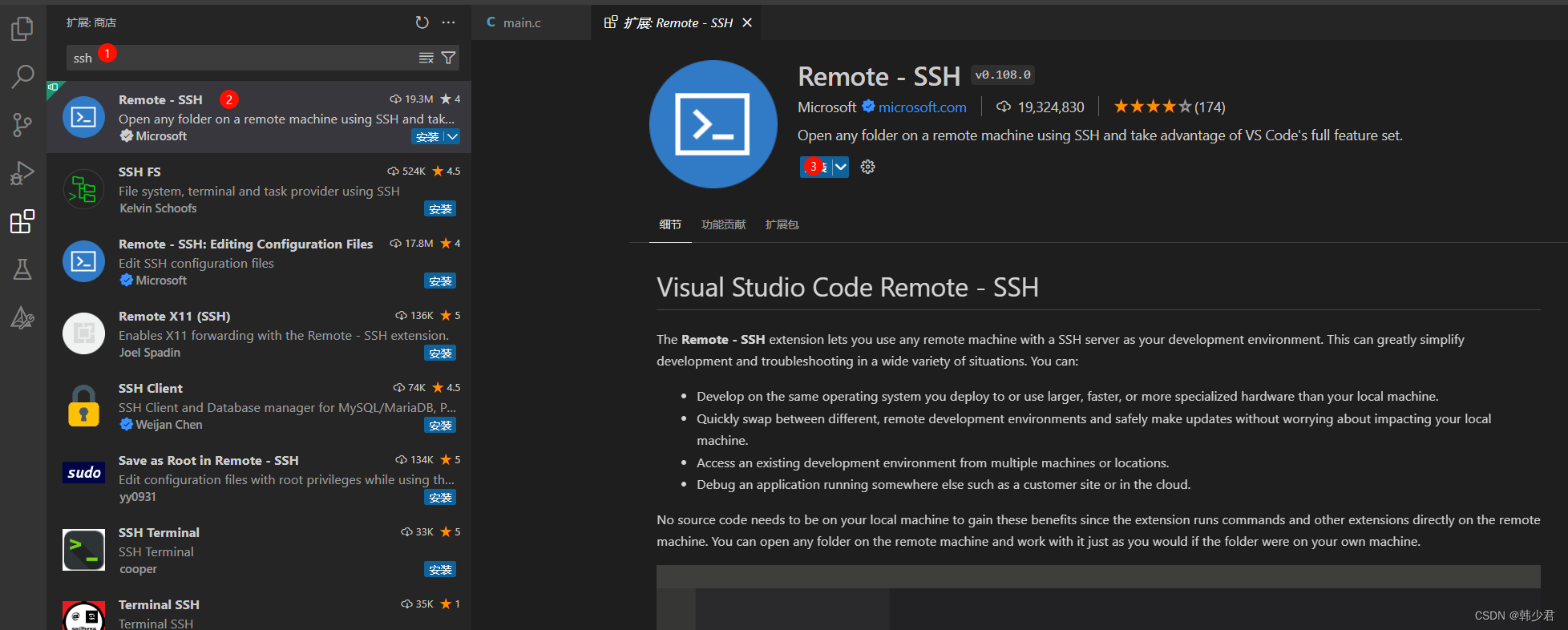Open the last activity bar icon below Testing
Viewport: 1568px width, 630px height.
(x=22, y=317)
